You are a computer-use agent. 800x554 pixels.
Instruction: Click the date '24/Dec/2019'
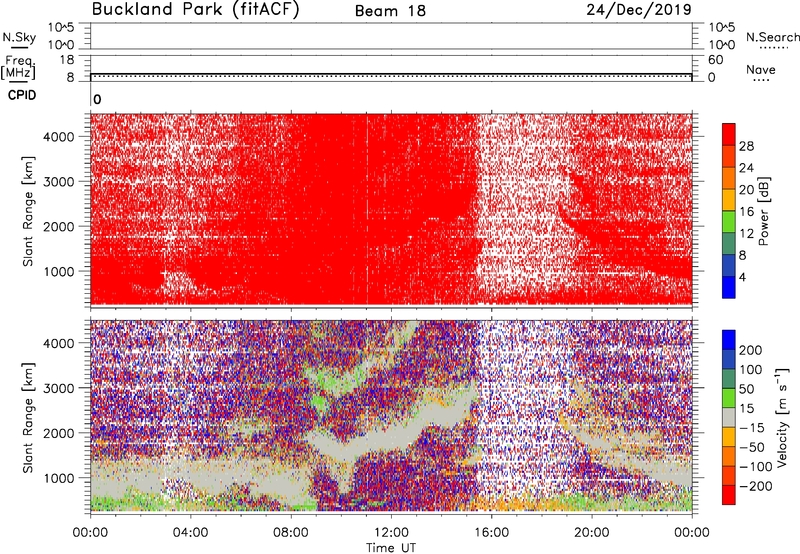(x=639, y=10)
